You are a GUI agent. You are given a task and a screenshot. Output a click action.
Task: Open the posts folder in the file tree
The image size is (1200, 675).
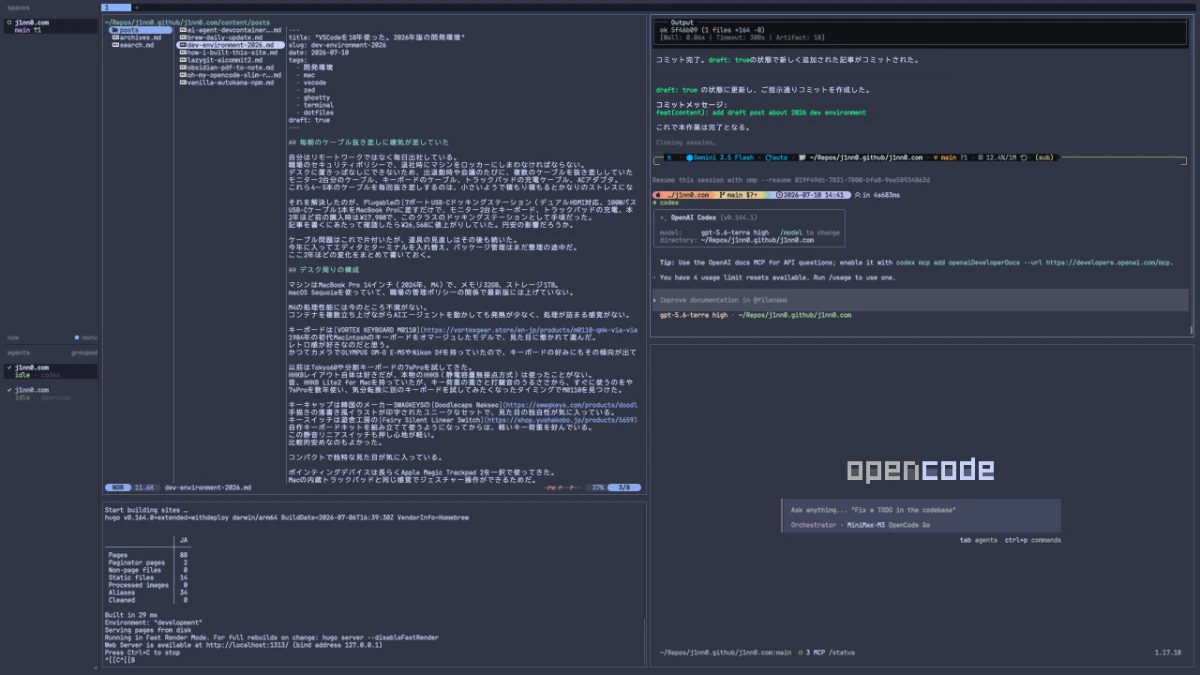tap(139, 30)
